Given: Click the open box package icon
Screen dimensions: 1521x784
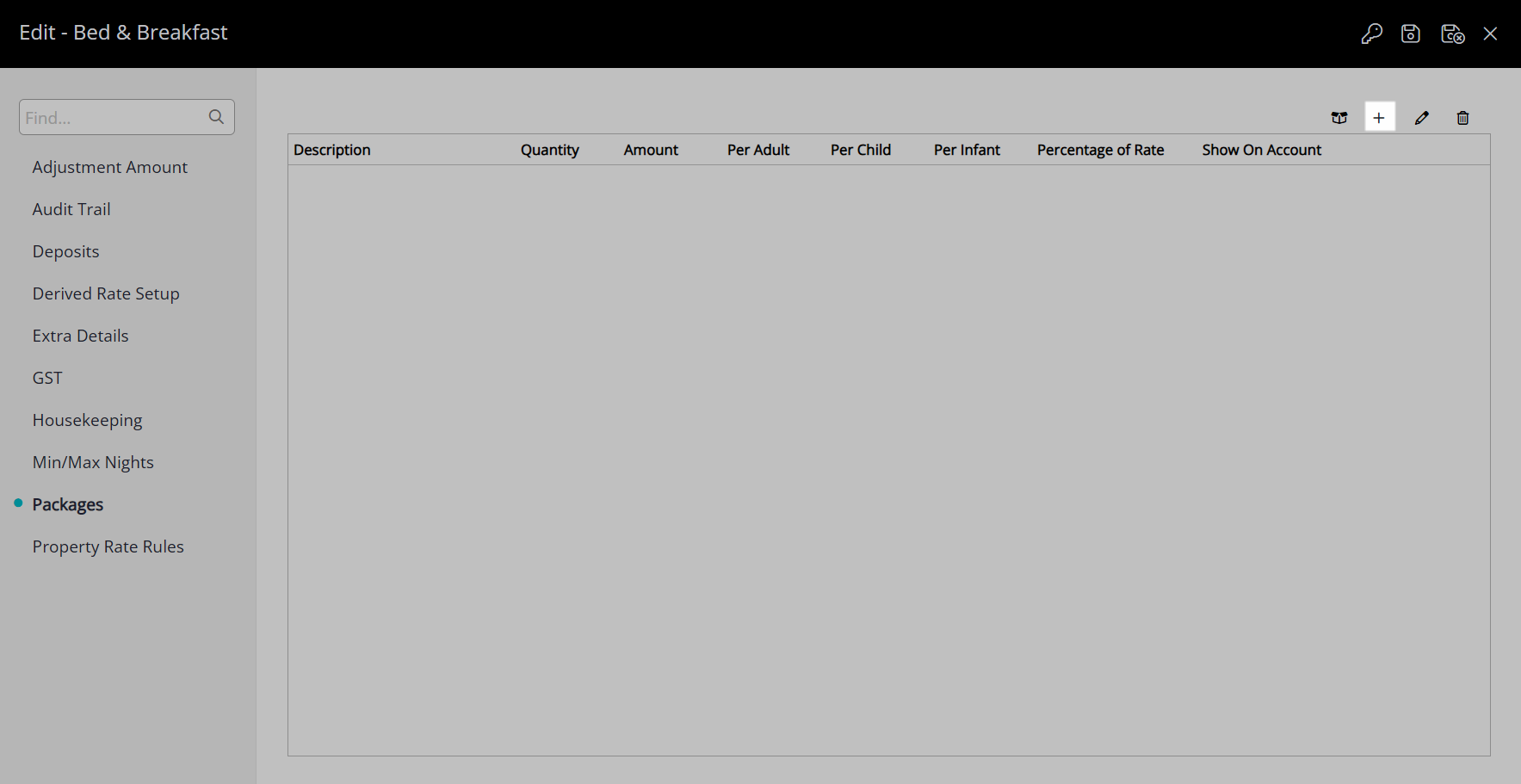Looking at the screenshot, I should click(1339, 118).
